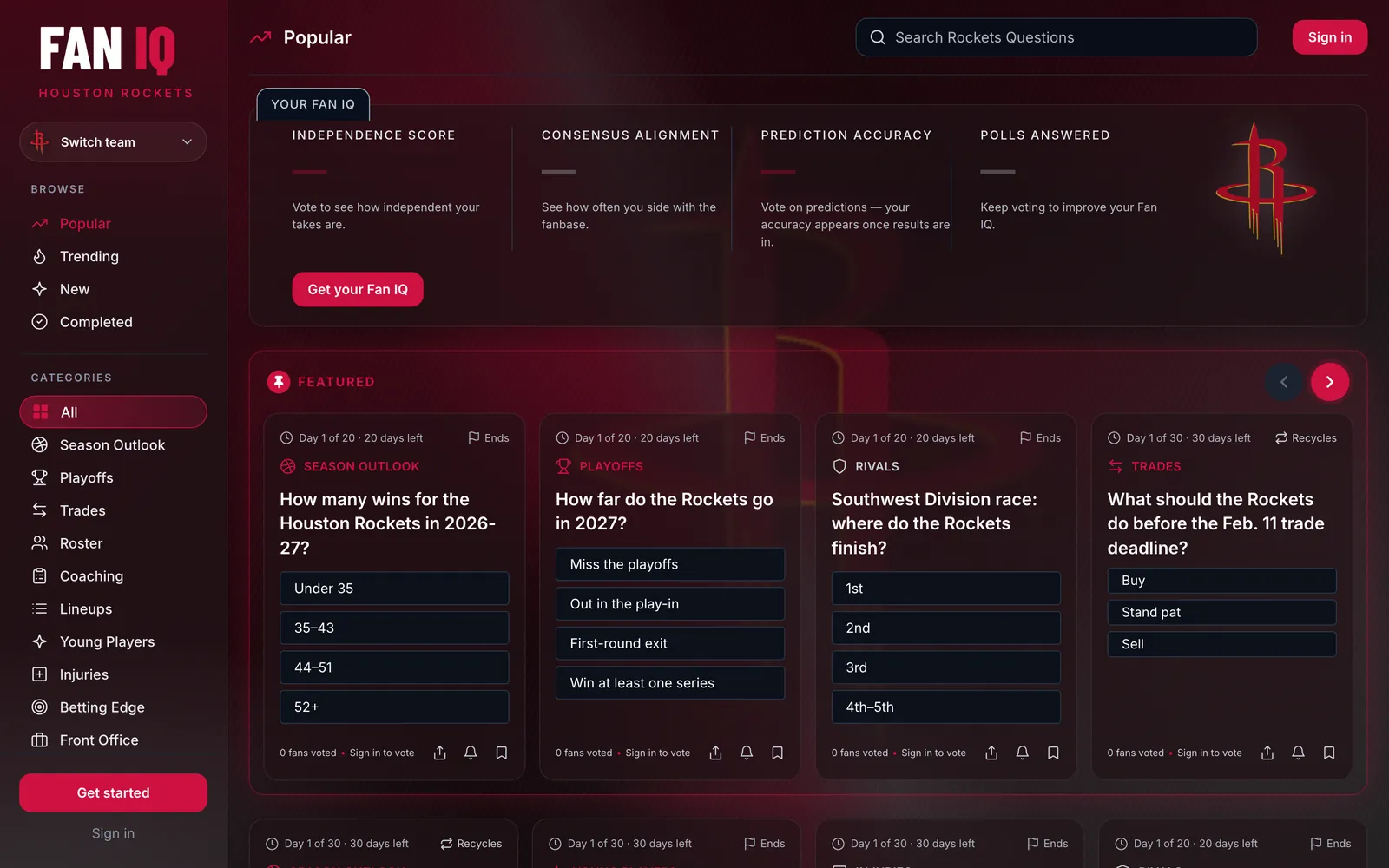Choose the Under 35 wins option
This screenshot has width=1389, height=868.
pyautogui.click(x=394, y=589)
